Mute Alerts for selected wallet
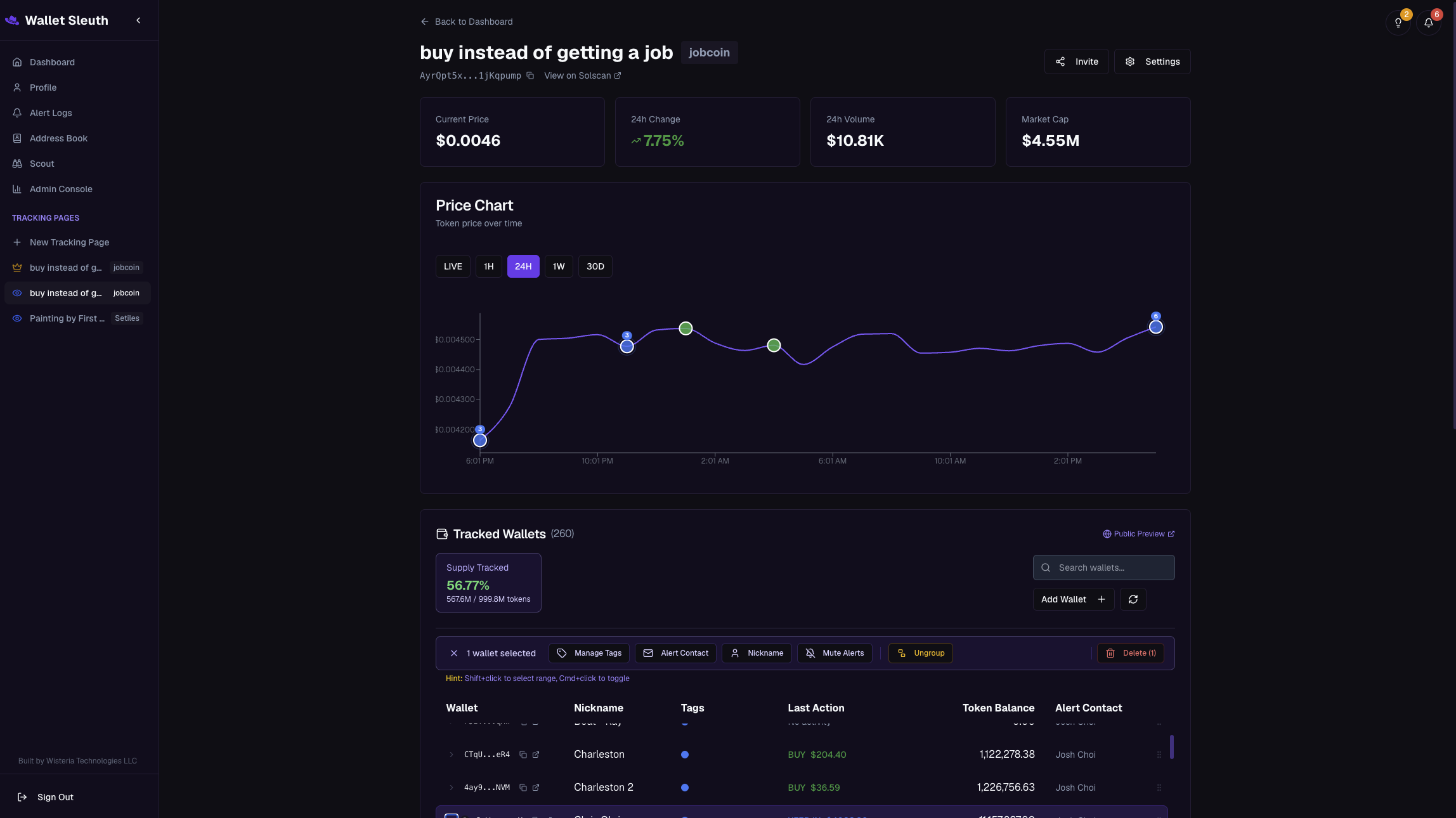Screen dimensions: 1456x818 (835, 653)
